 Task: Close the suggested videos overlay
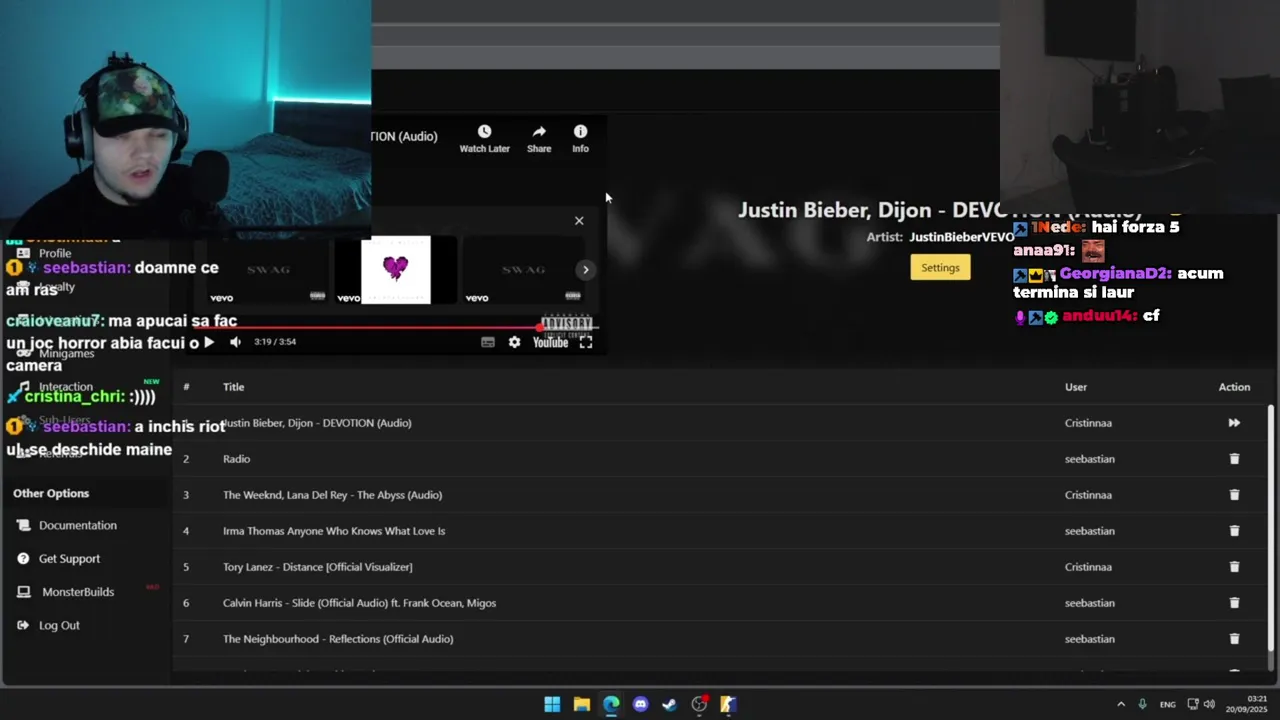pos(579,221)
